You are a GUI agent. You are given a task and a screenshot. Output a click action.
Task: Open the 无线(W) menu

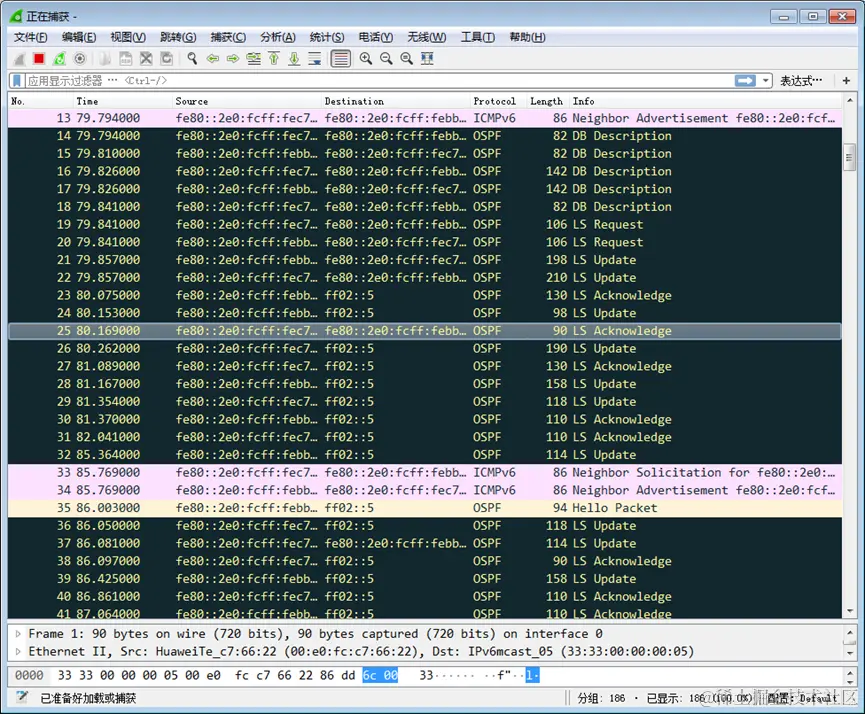(x=426, y=37)
